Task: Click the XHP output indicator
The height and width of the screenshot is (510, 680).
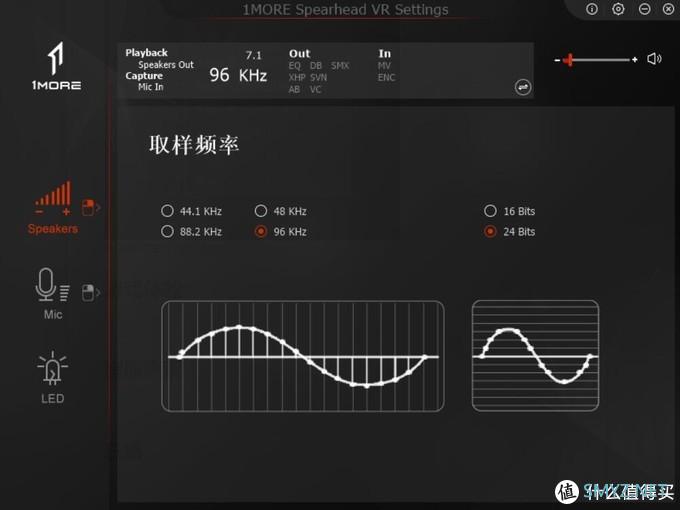Action: coord(297,78)
